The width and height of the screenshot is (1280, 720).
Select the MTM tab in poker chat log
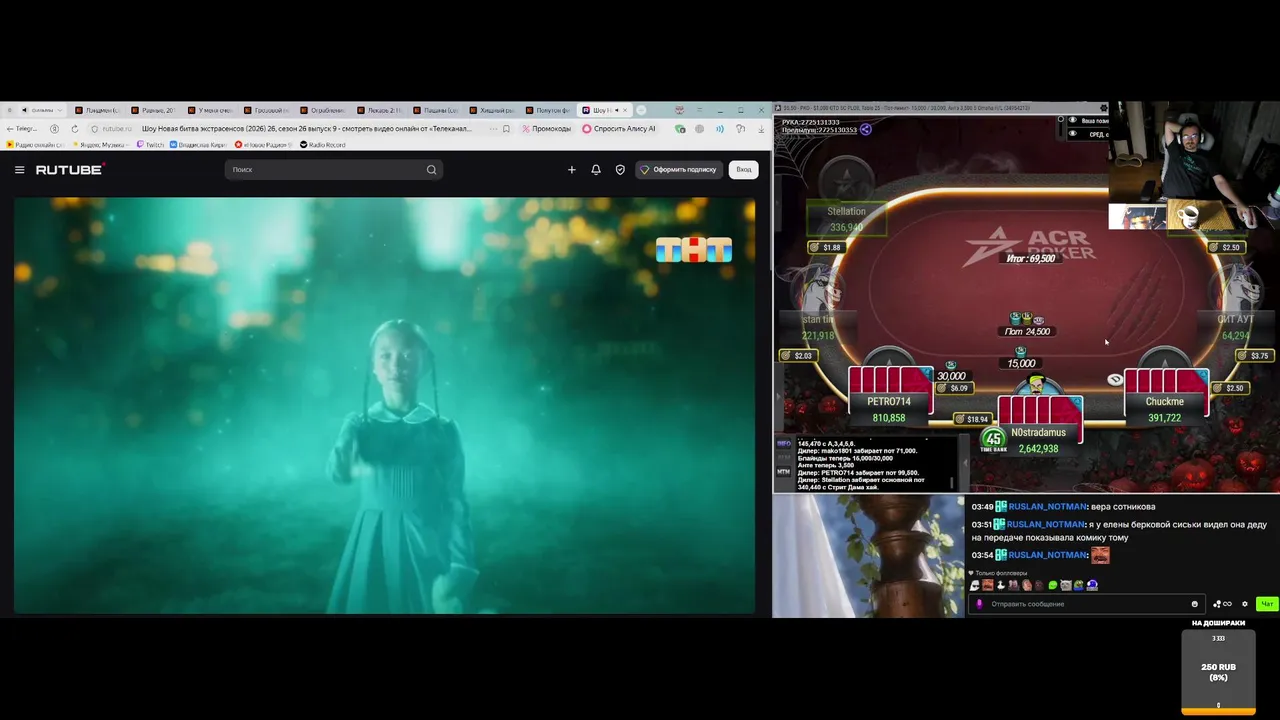point(784,471)
